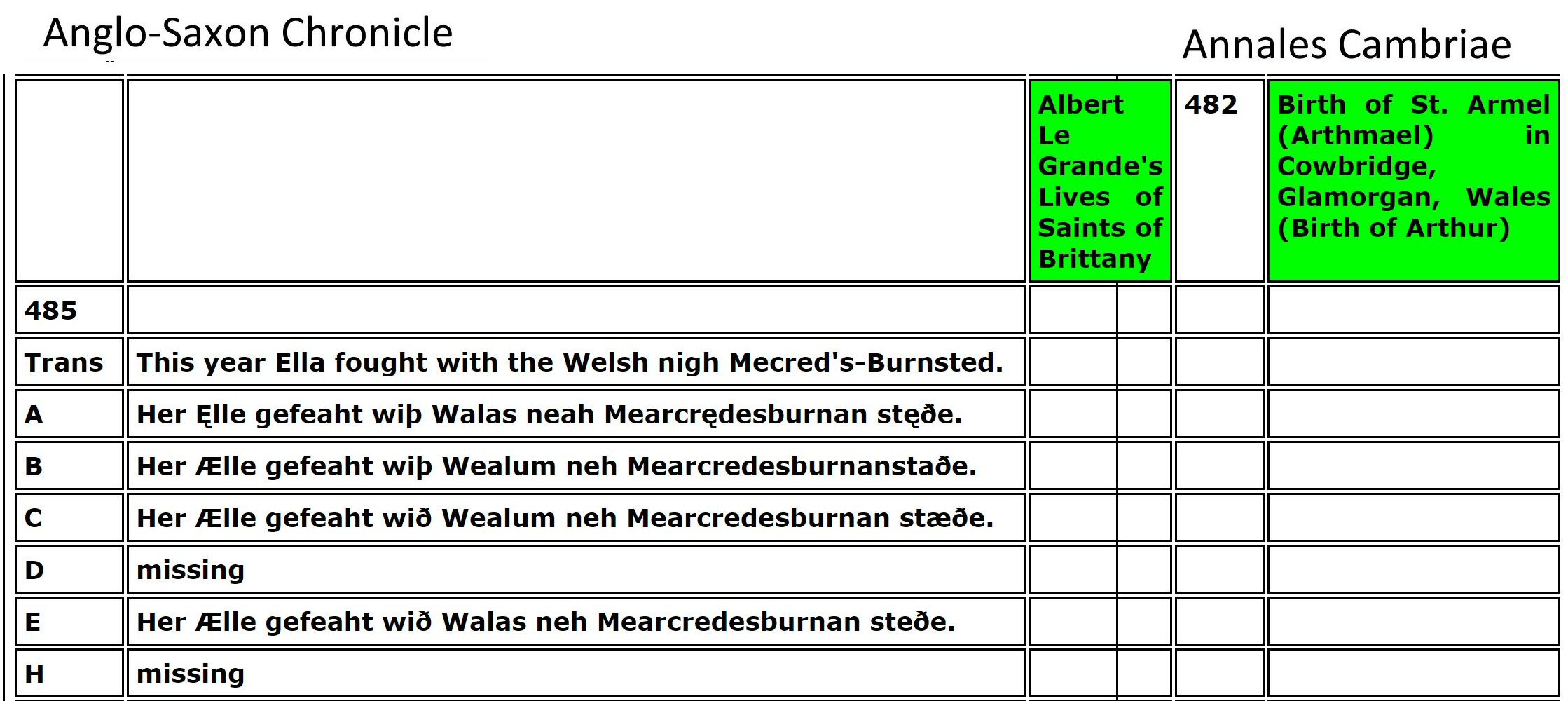This screenshot has width=1568, height=701.
Task: Select manuscript E row label
Action: 33,622
